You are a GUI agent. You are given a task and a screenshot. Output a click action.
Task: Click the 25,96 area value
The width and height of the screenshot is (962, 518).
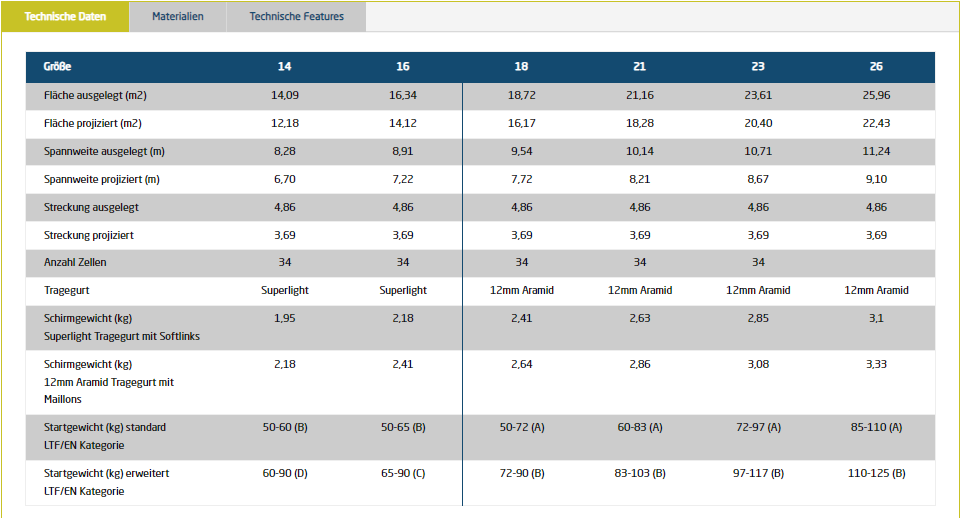click(876, 96)
